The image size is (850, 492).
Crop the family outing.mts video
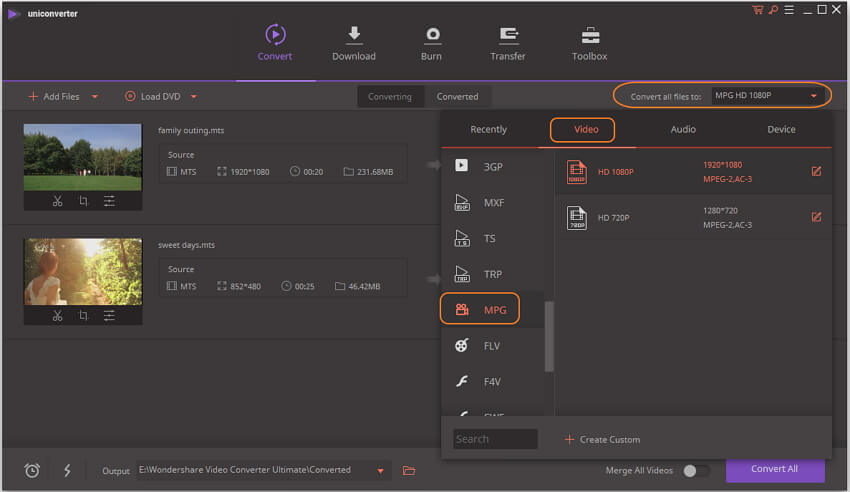click(x=83, y=201)
